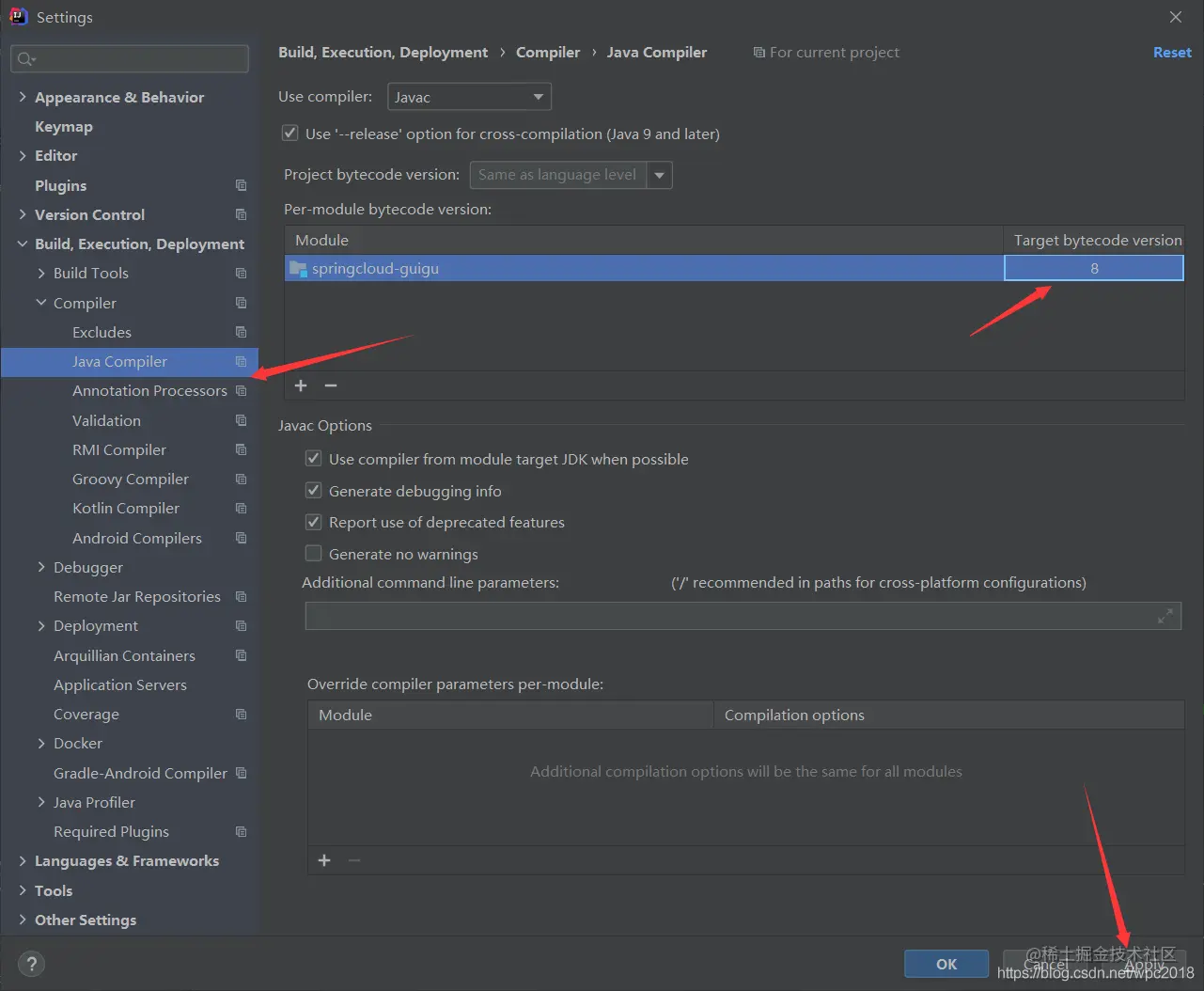Click the project-level icon beside Coverage

click(242, 714)
